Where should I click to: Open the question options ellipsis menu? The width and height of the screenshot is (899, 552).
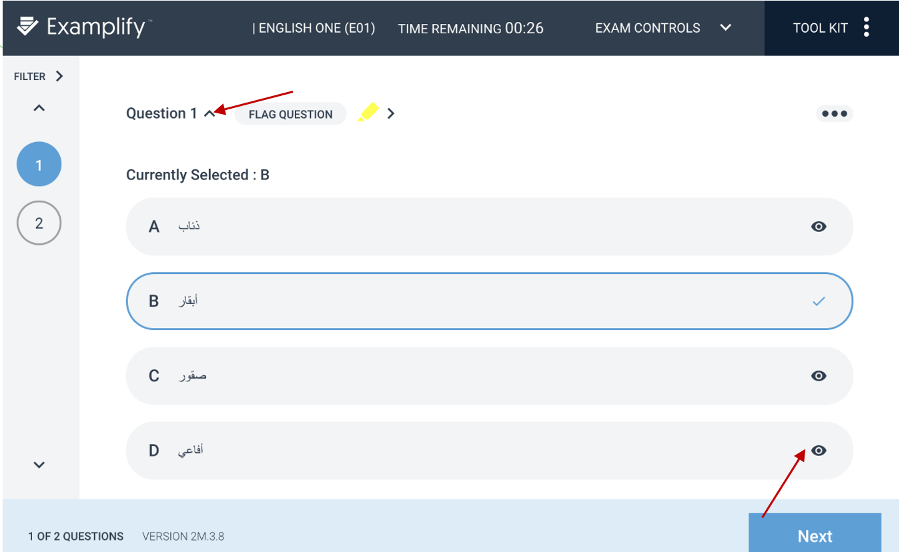point(834,113)
